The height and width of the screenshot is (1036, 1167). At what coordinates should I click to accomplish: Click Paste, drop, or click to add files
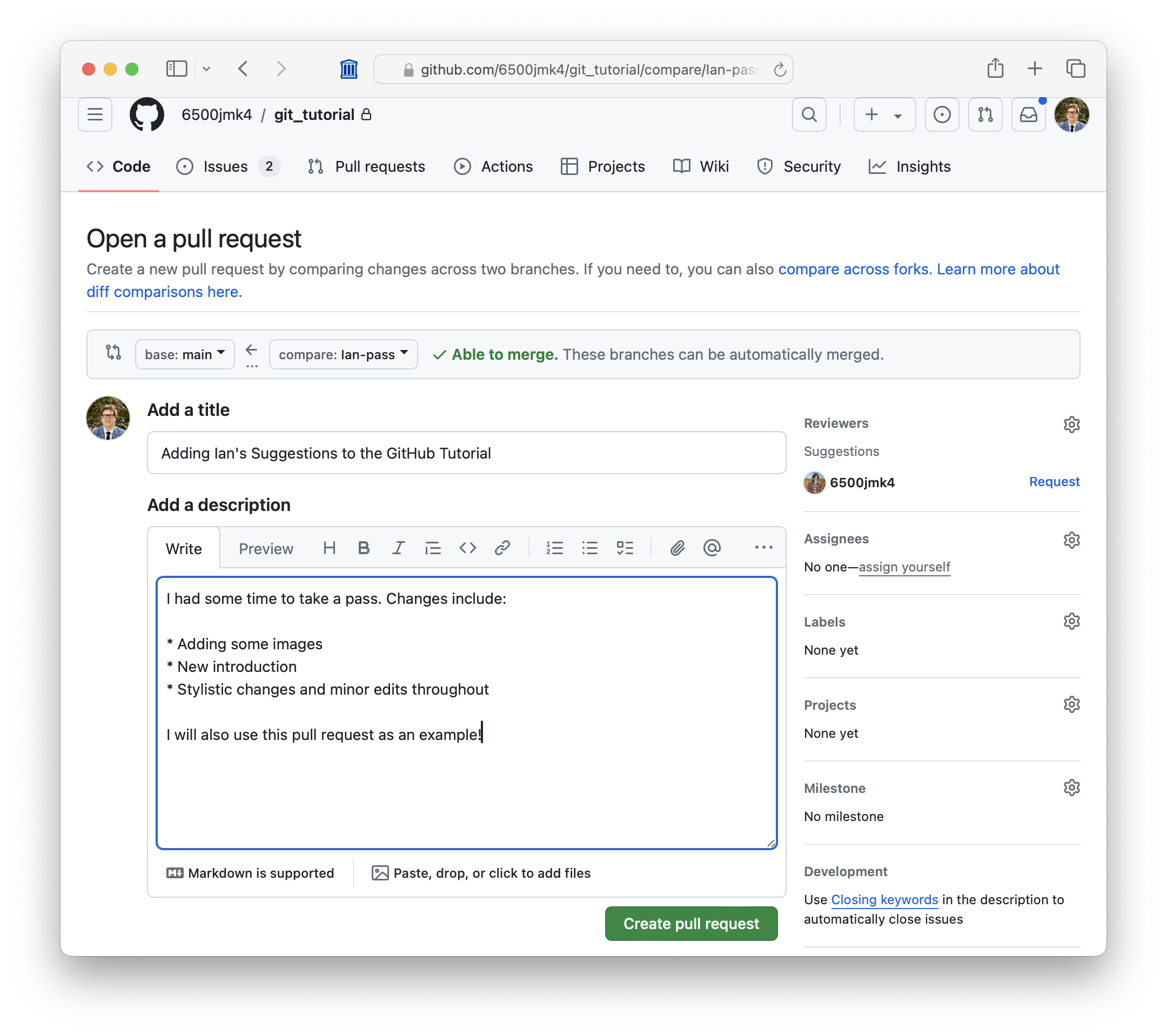click(481, 873)
